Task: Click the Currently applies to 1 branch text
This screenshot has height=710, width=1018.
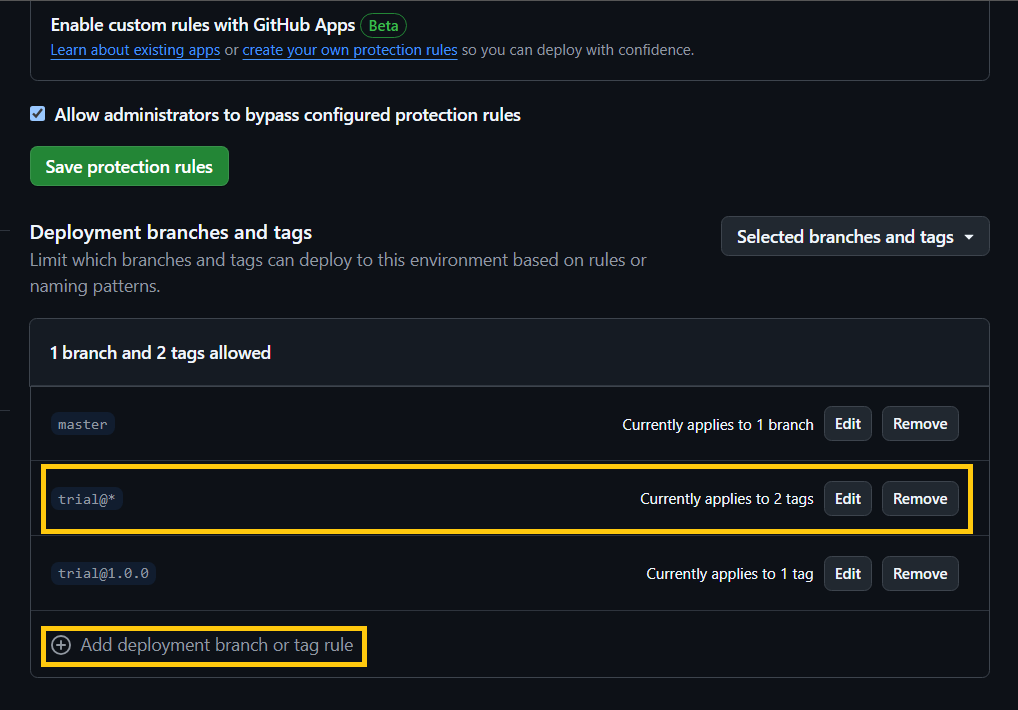Action: tap(717, 425)
